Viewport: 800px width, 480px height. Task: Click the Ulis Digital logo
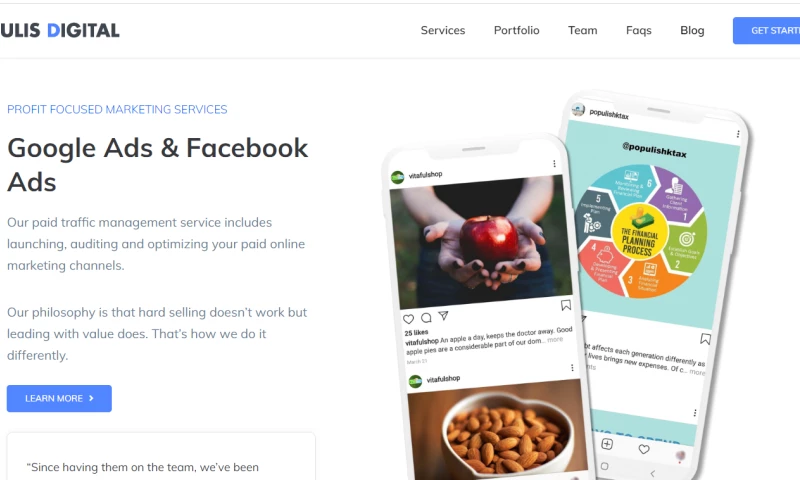tap(60, 31)
